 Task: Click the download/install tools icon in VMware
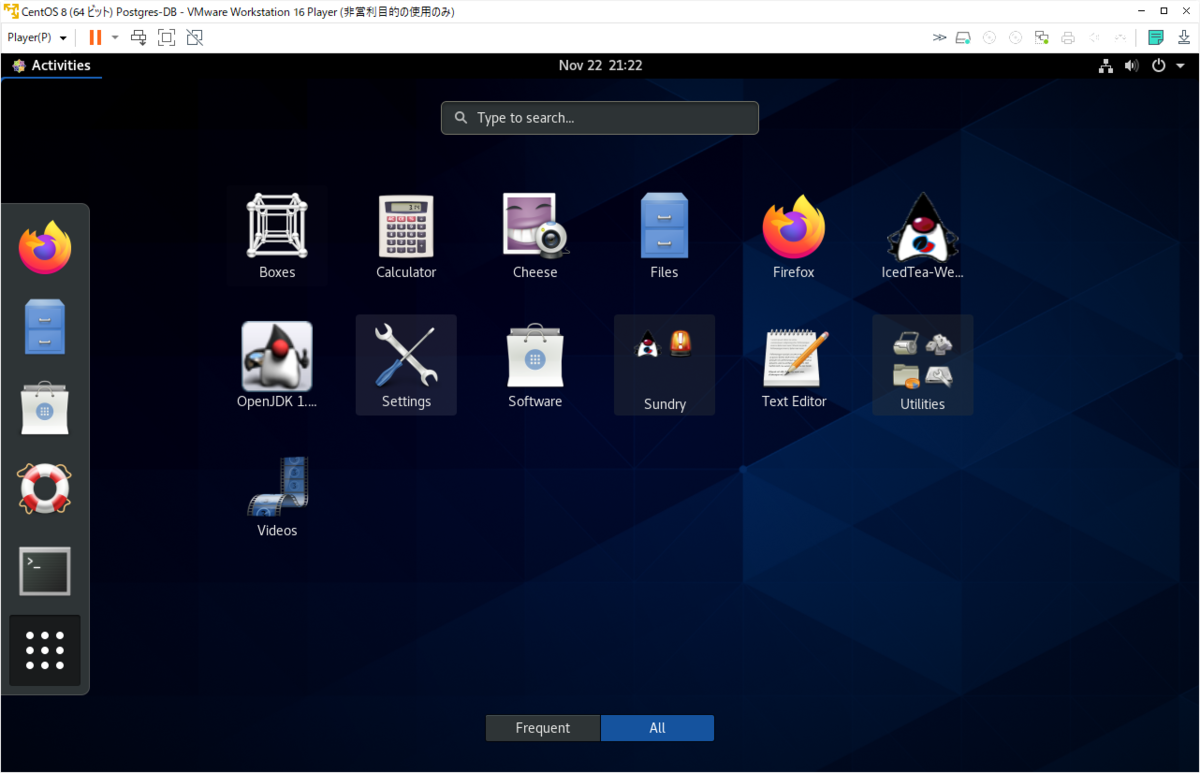tap(1182, 37)
